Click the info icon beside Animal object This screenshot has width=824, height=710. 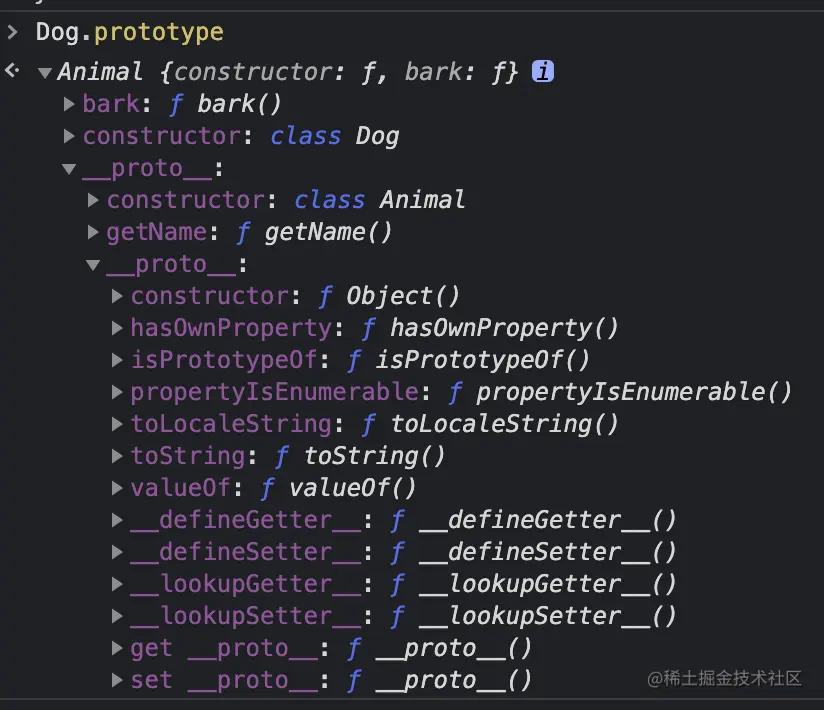click(x=543, y=72)
